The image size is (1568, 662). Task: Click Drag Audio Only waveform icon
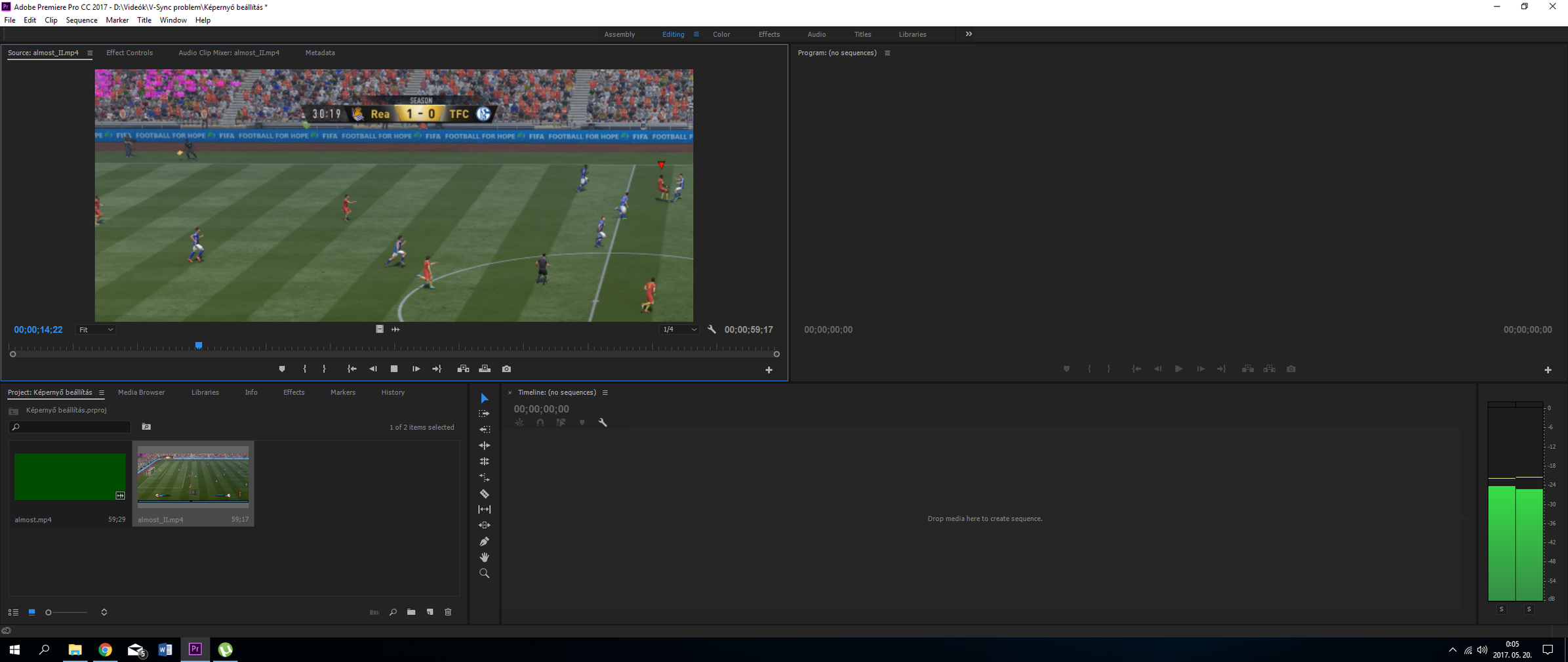(x=395, y=329)
